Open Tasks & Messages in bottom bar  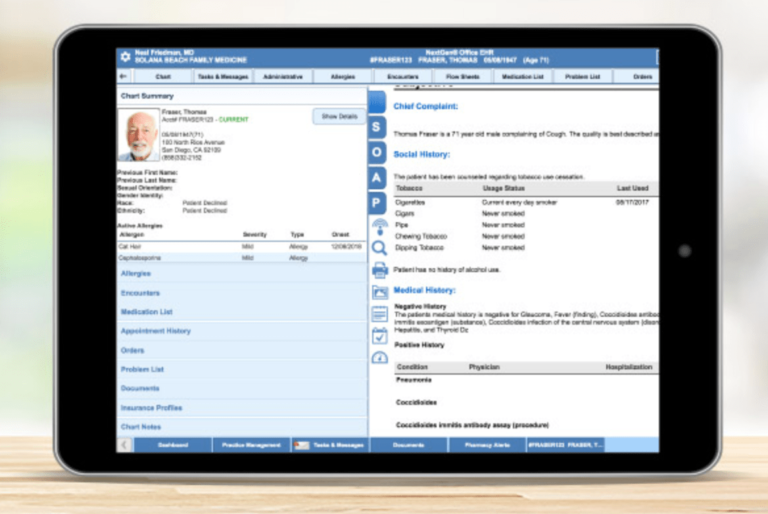click(330, 445)
